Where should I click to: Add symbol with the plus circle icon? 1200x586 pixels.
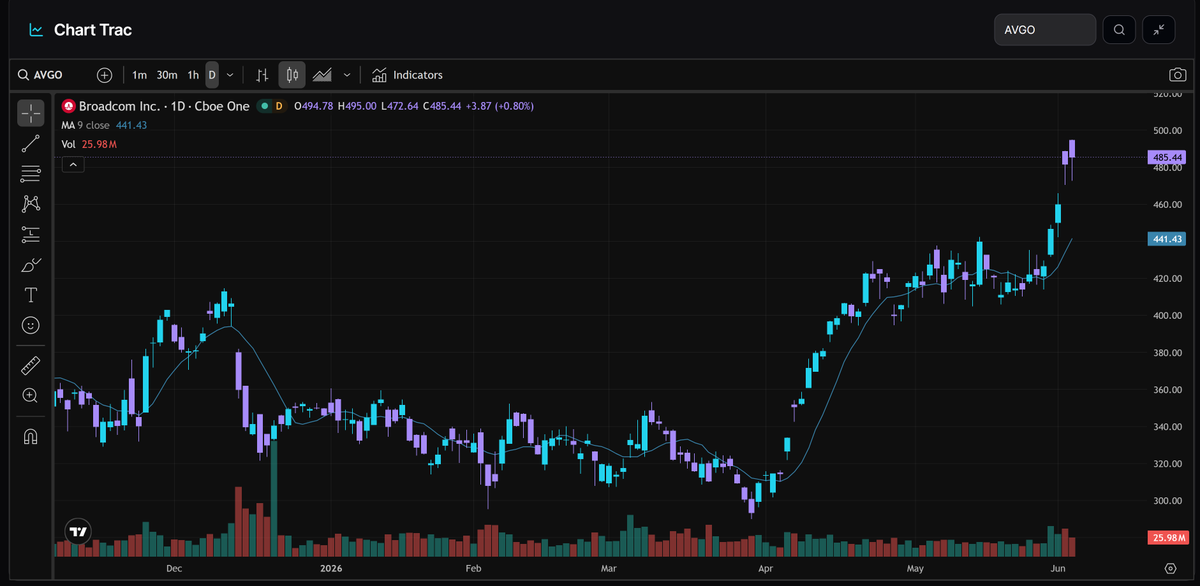(105, 75)
